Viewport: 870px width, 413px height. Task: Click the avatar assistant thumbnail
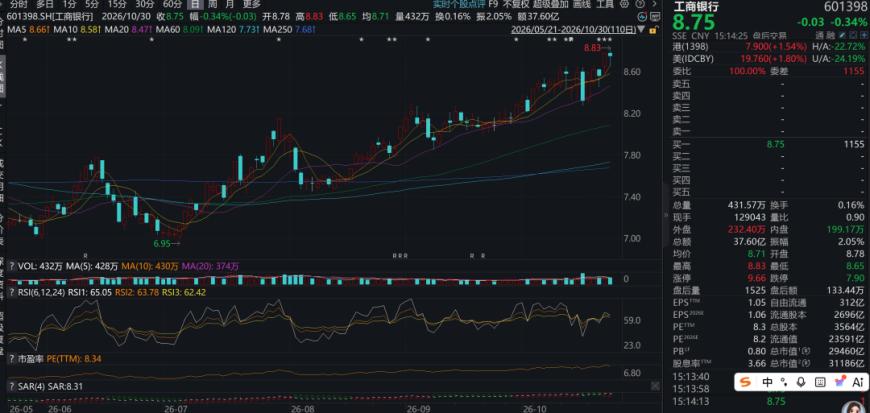pyautogui.click(x=853, y=407)
